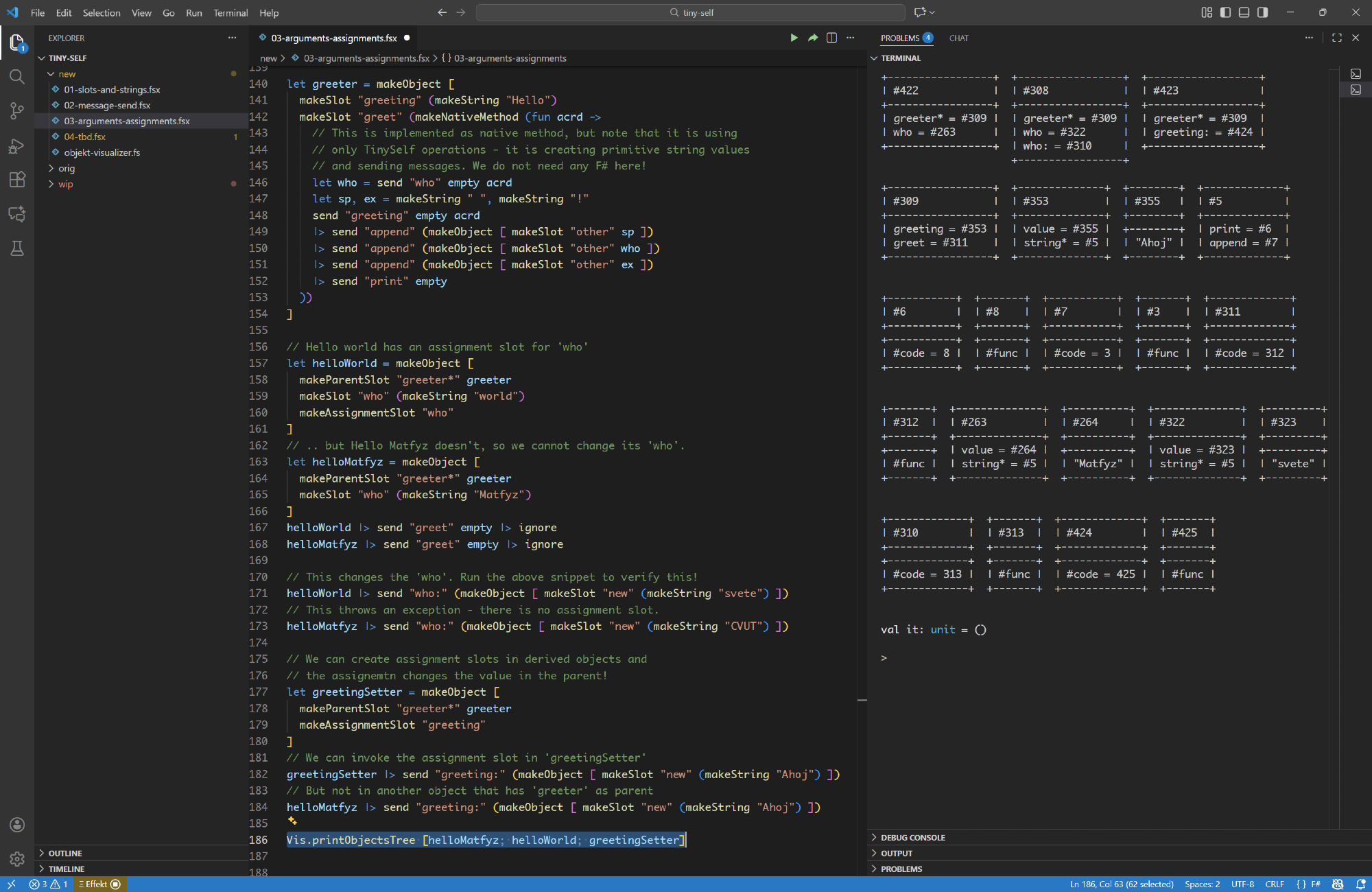Switch to the CHAT tab
This screenshot has width=1372, height=892.
click(x=958, y=38)
